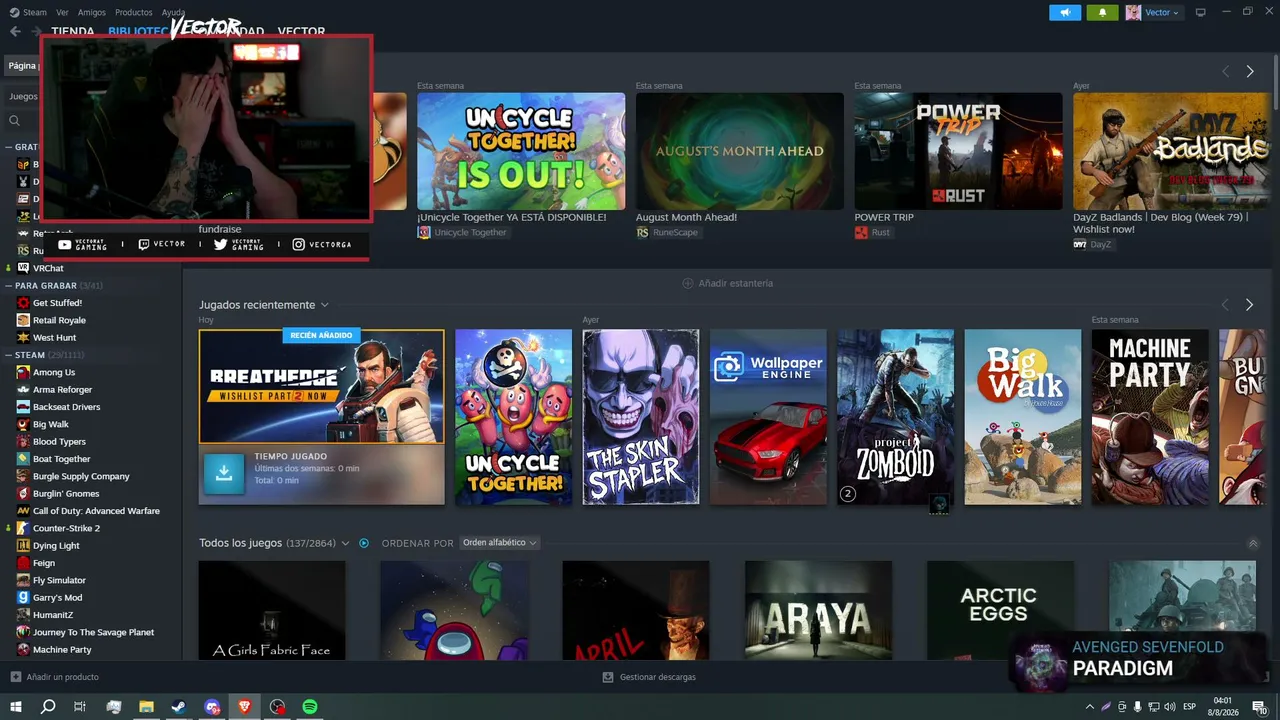Open The Skin Stapler game cover
The height and width of the screenshot is (720, 1280).
pyautogui.click(x=641, y=417)
